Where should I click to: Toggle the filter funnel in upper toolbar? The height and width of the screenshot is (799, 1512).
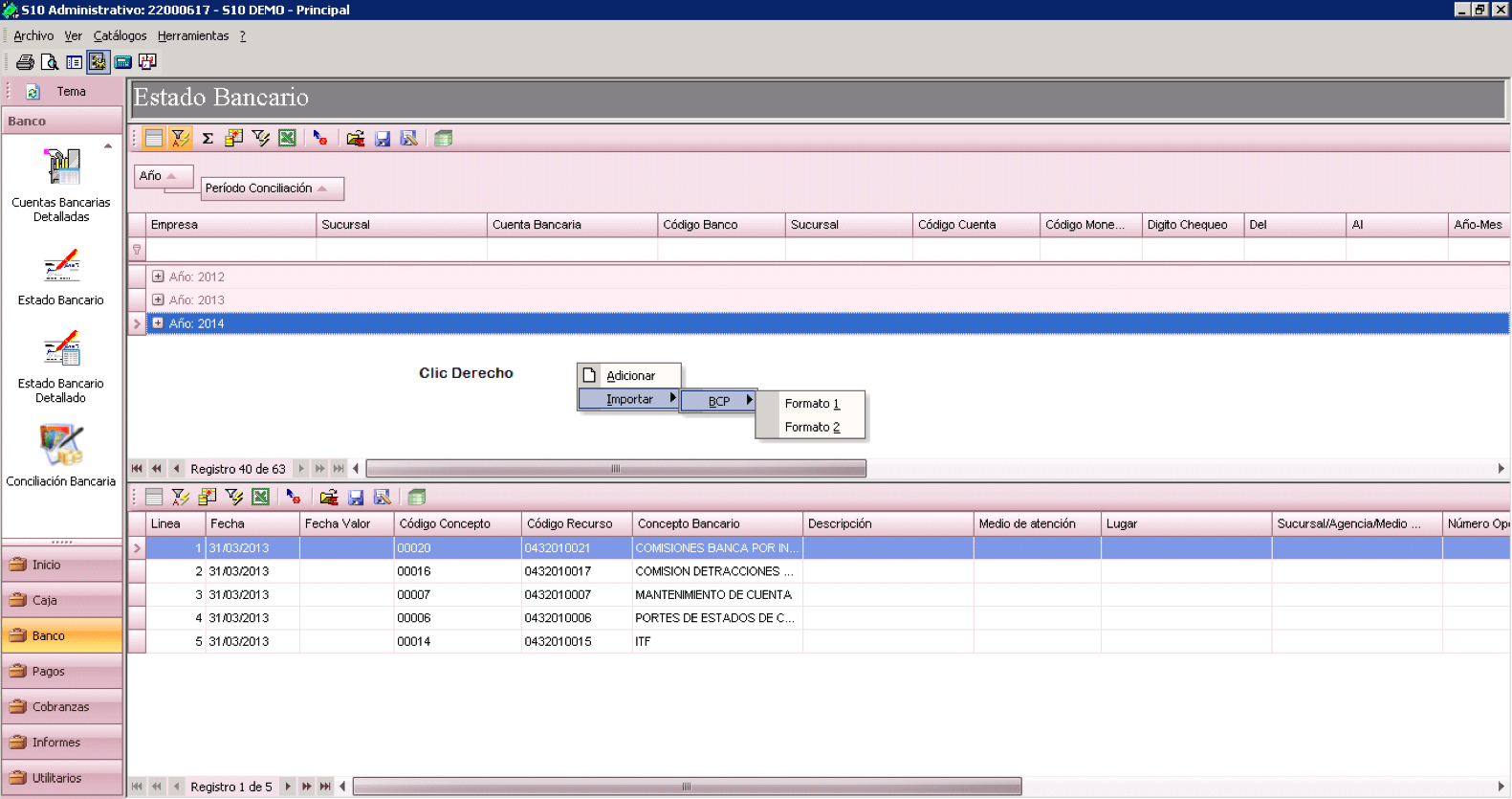[180, 139]
